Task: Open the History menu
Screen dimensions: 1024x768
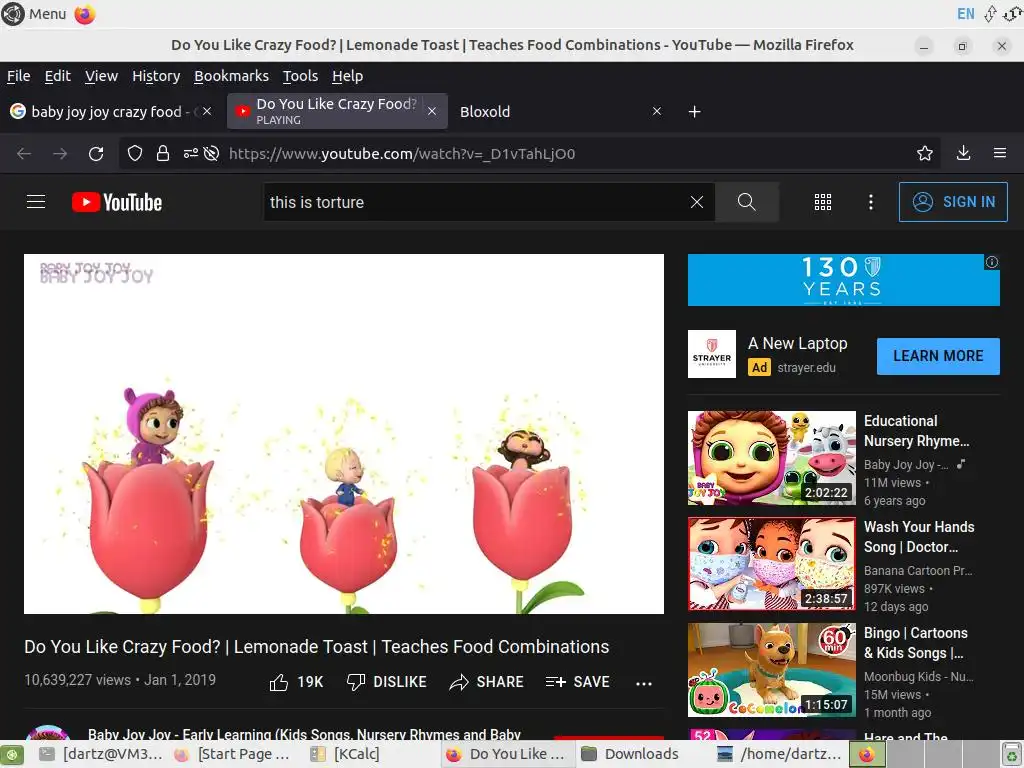Action: [x=156, y=76]
